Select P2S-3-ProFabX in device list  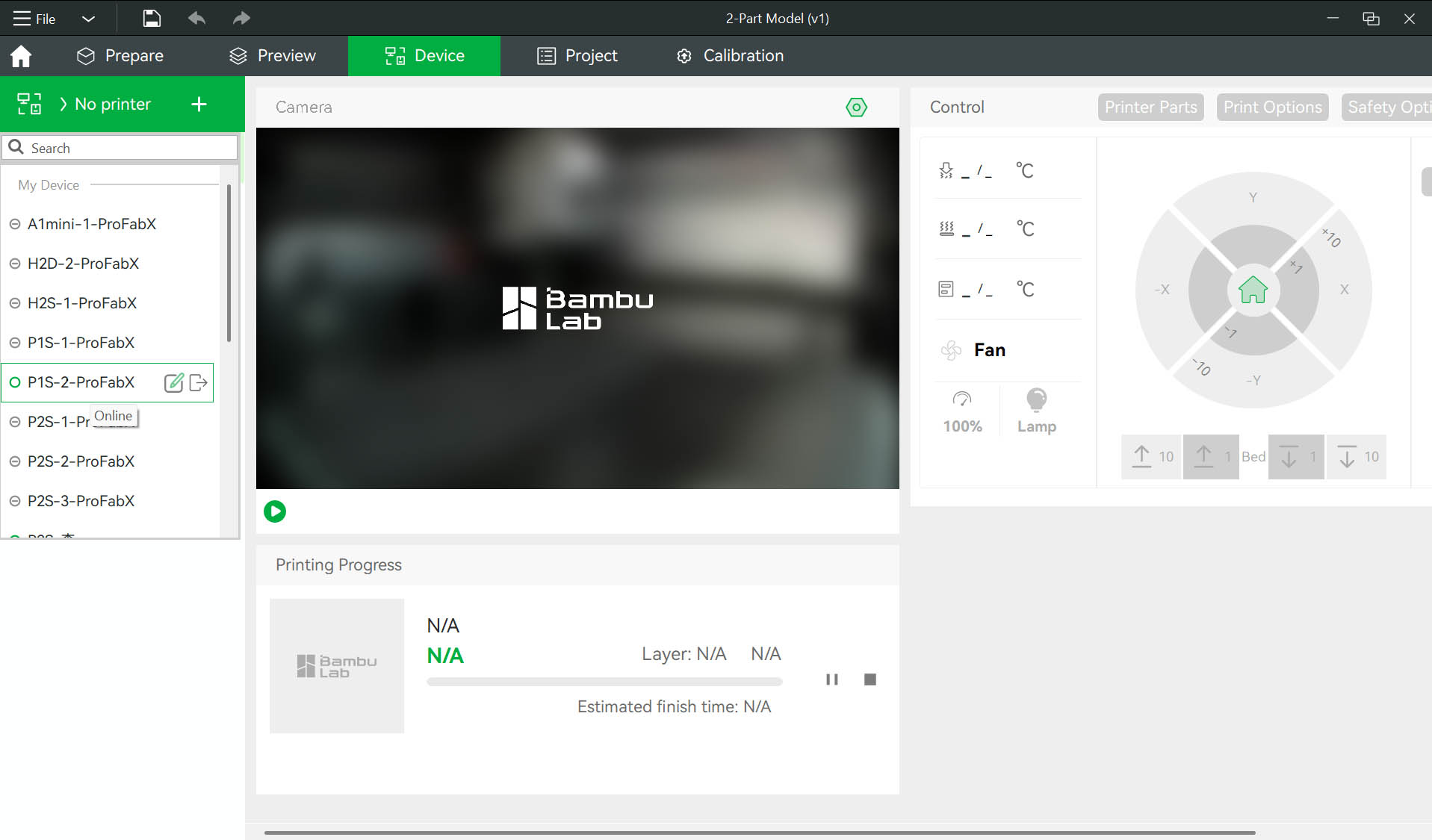tap(108, 501)
